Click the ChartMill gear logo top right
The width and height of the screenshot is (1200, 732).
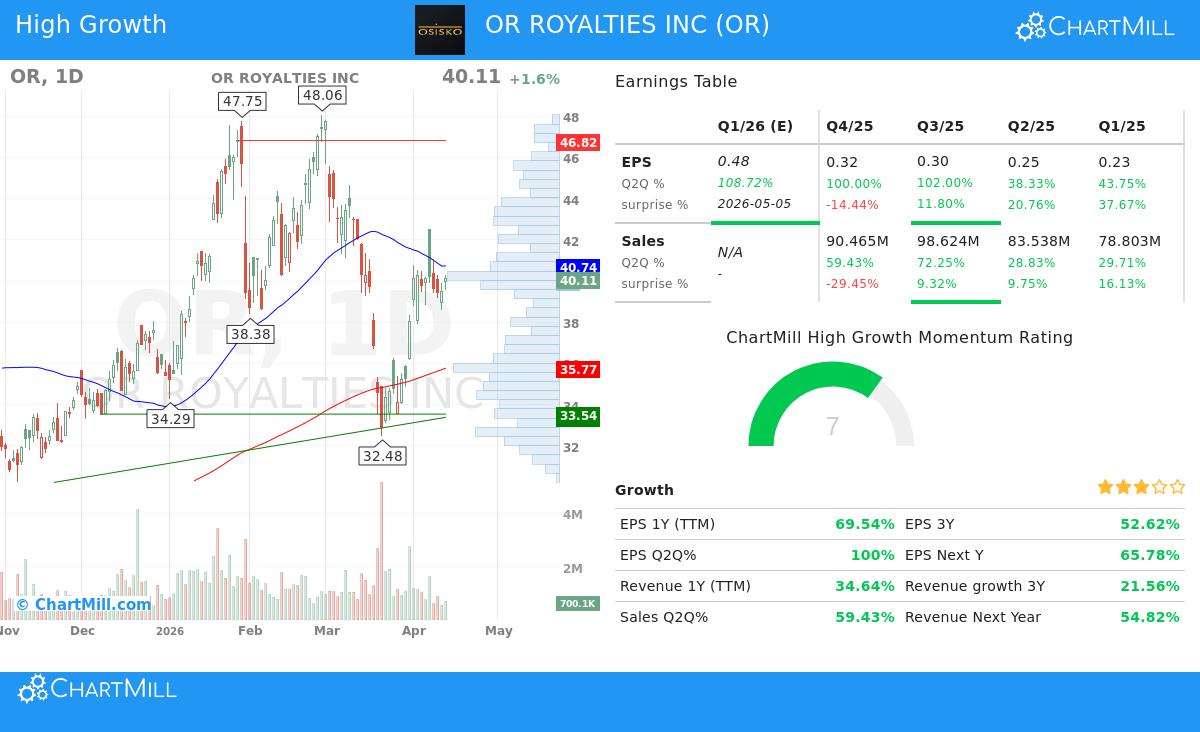click(x=1028, y=28)
